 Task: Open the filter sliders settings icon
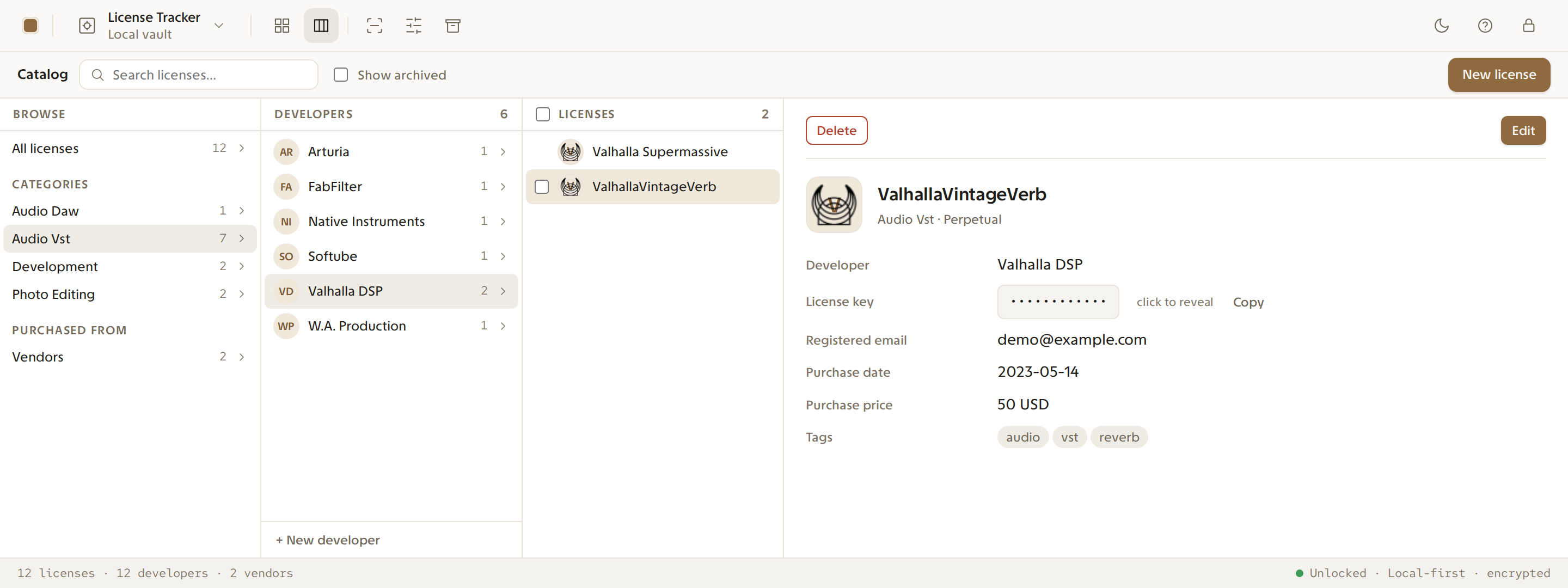click(414, 26)
